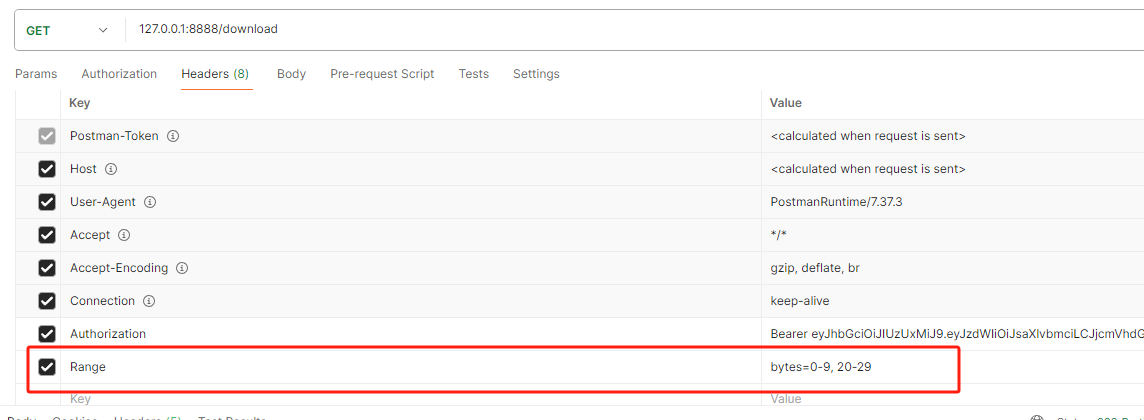Switch to the request Body tab

tap(291, 74)
